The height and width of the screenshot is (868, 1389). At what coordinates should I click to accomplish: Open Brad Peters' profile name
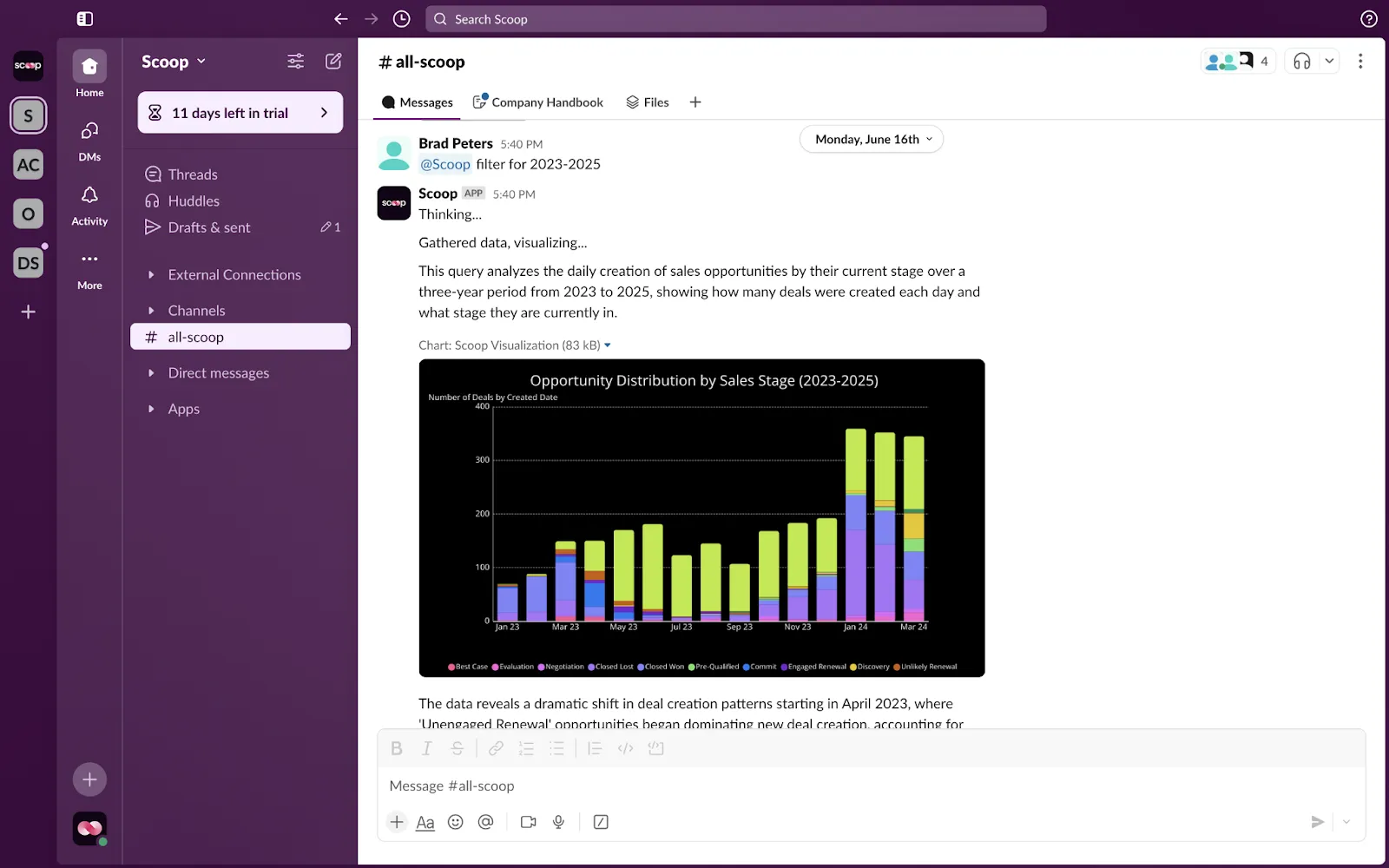coord(456,143)
